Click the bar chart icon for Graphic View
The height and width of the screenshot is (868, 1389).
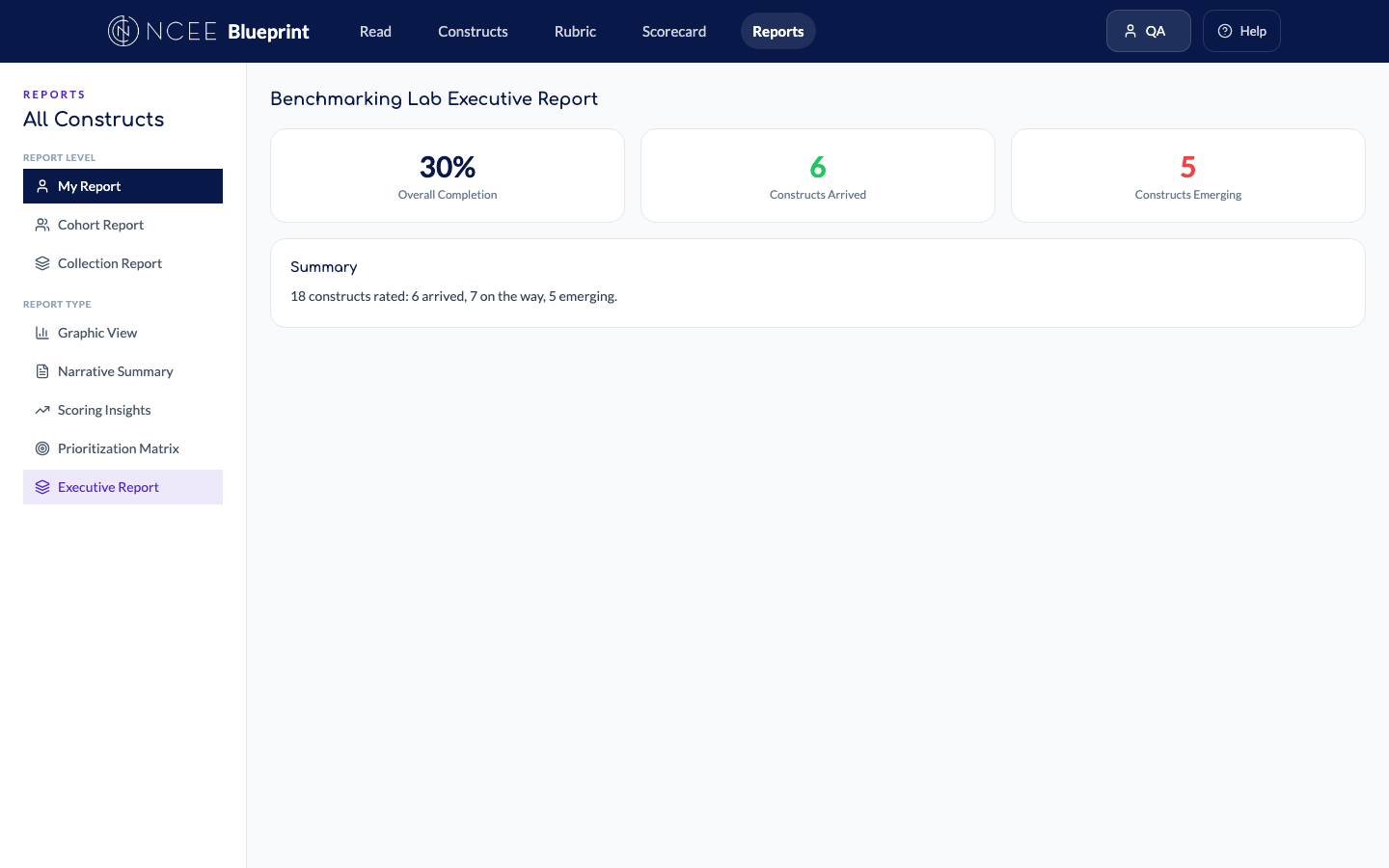pyautogui.click(x=42, y=333)
